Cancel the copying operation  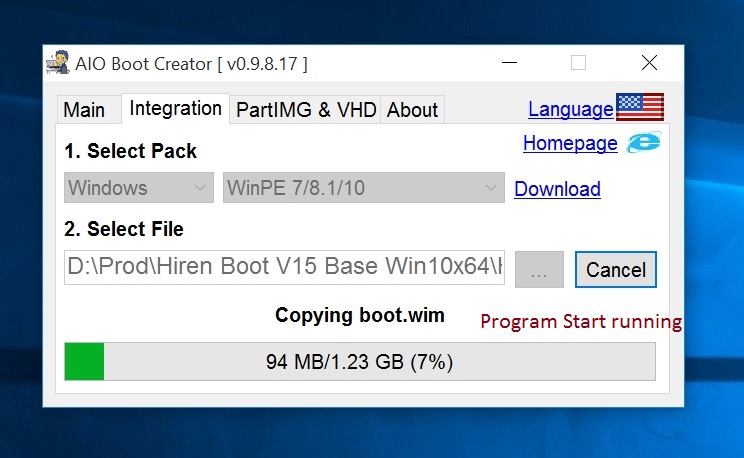click(x=616, y=270)
